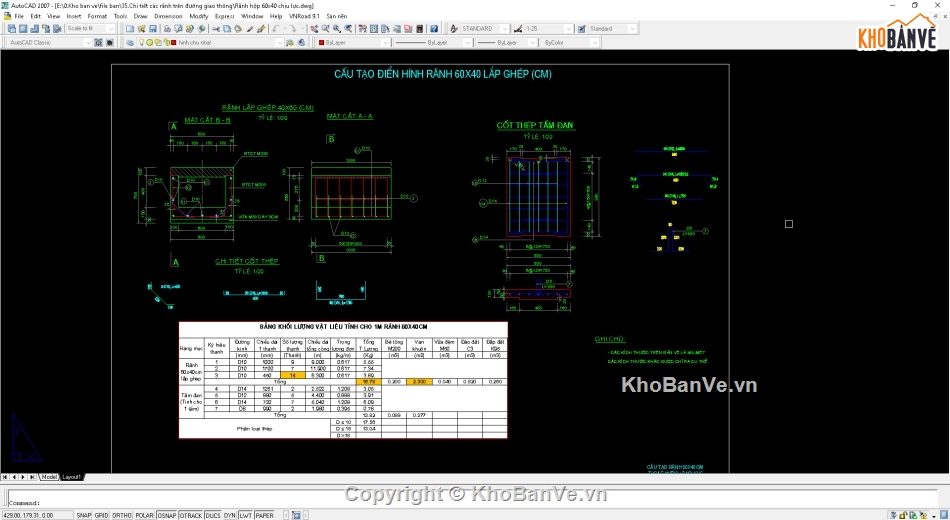Click the Pan realtime icon

point(314,28)
